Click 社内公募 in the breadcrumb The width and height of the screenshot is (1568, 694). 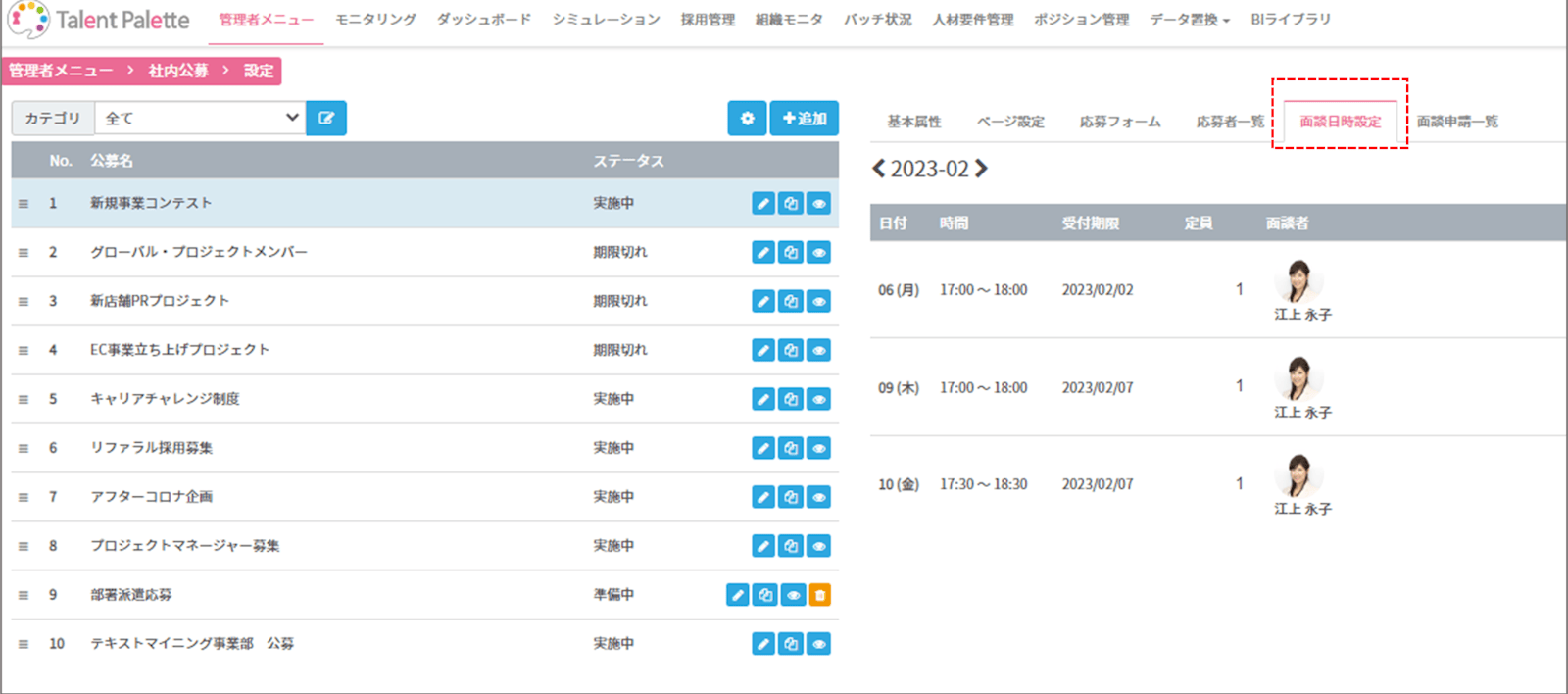[178, 71]
